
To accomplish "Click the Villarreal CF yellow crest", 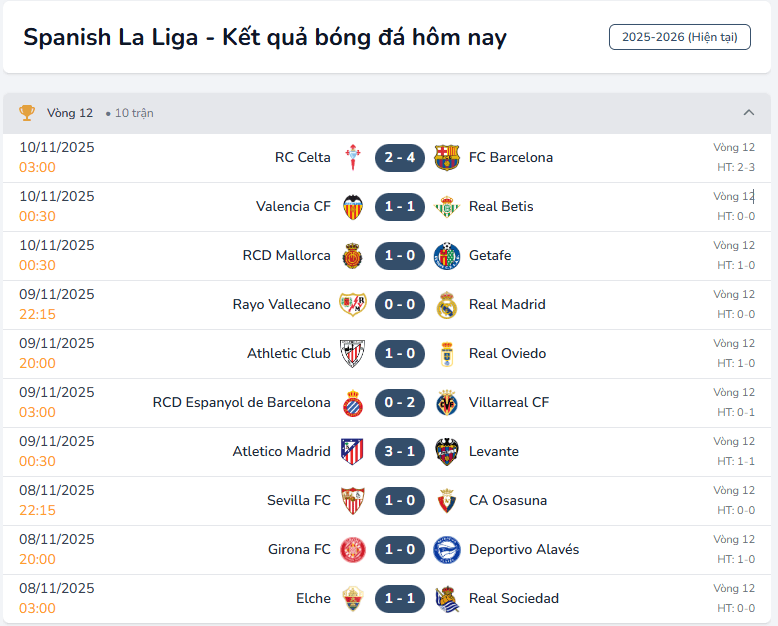I will pos(447,402).
